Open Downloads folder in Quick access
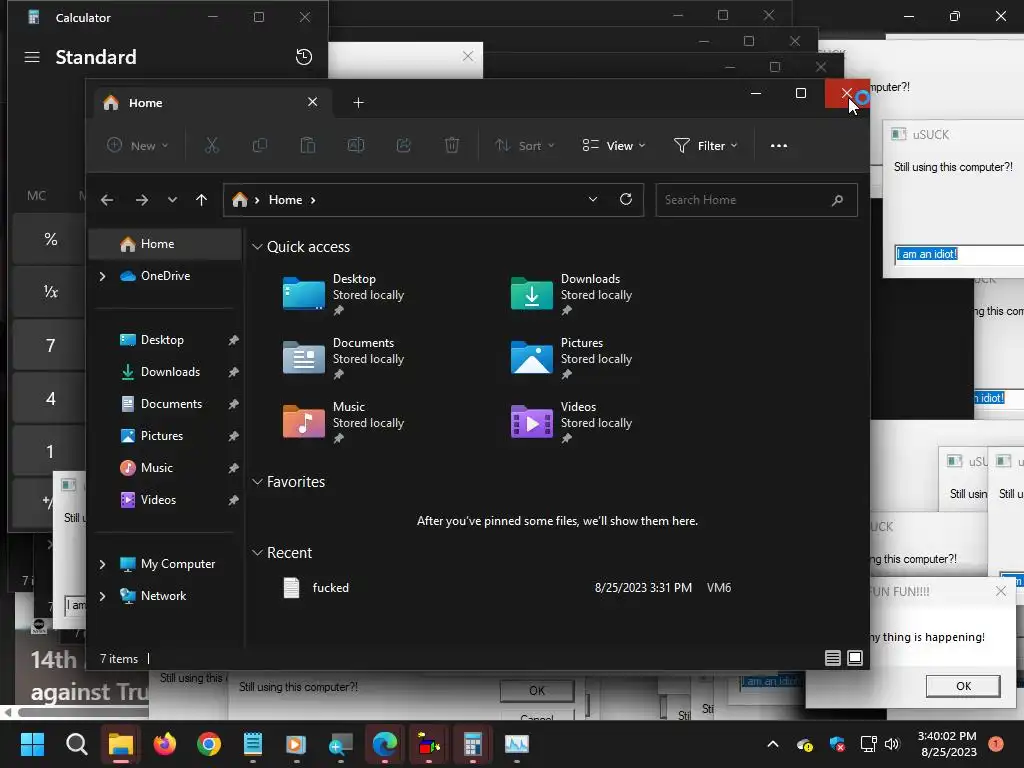Screen dimensions: 1024x768 pos(572,295)
